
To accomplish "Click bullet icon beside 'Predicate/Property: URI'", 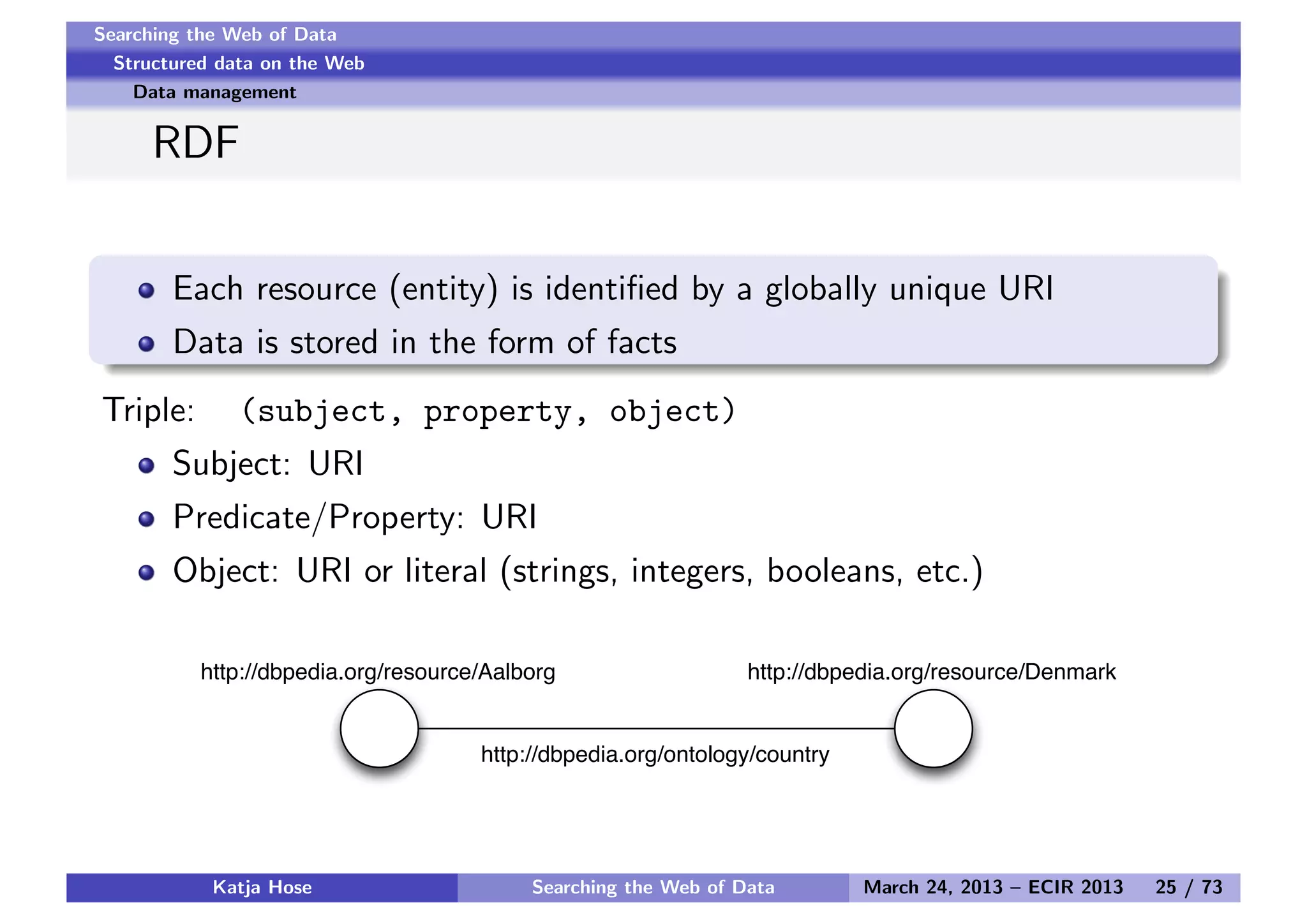I will 146,519.
